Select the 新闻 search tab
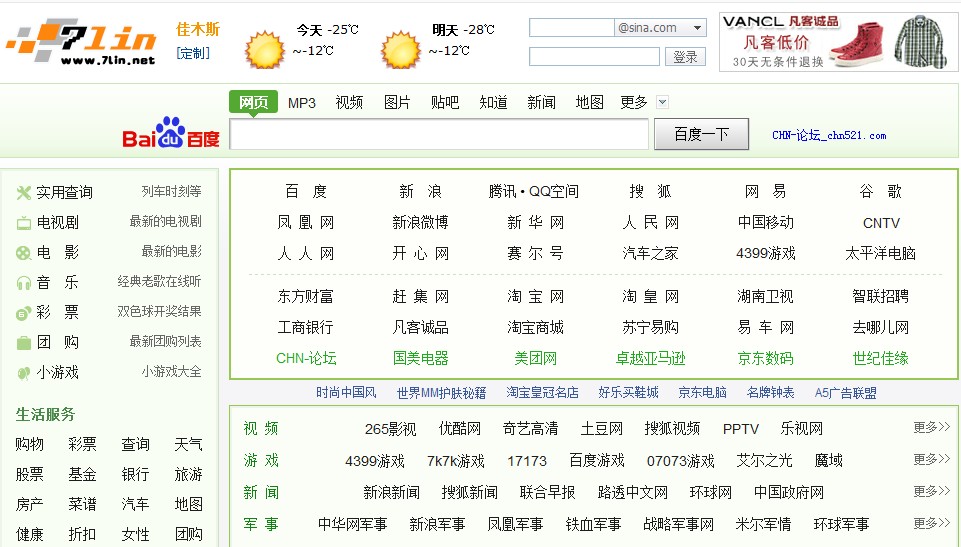The image size is (961, 547). pyautogui.click(x=541, y=102)
